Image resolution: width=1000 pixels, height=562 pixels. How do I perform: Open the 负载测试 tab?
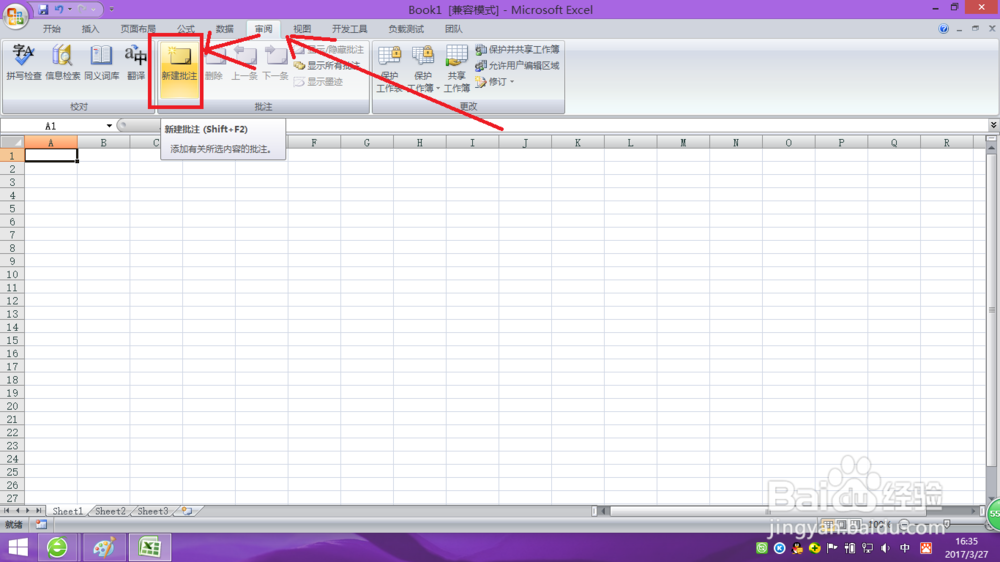(x=406, y=29)
